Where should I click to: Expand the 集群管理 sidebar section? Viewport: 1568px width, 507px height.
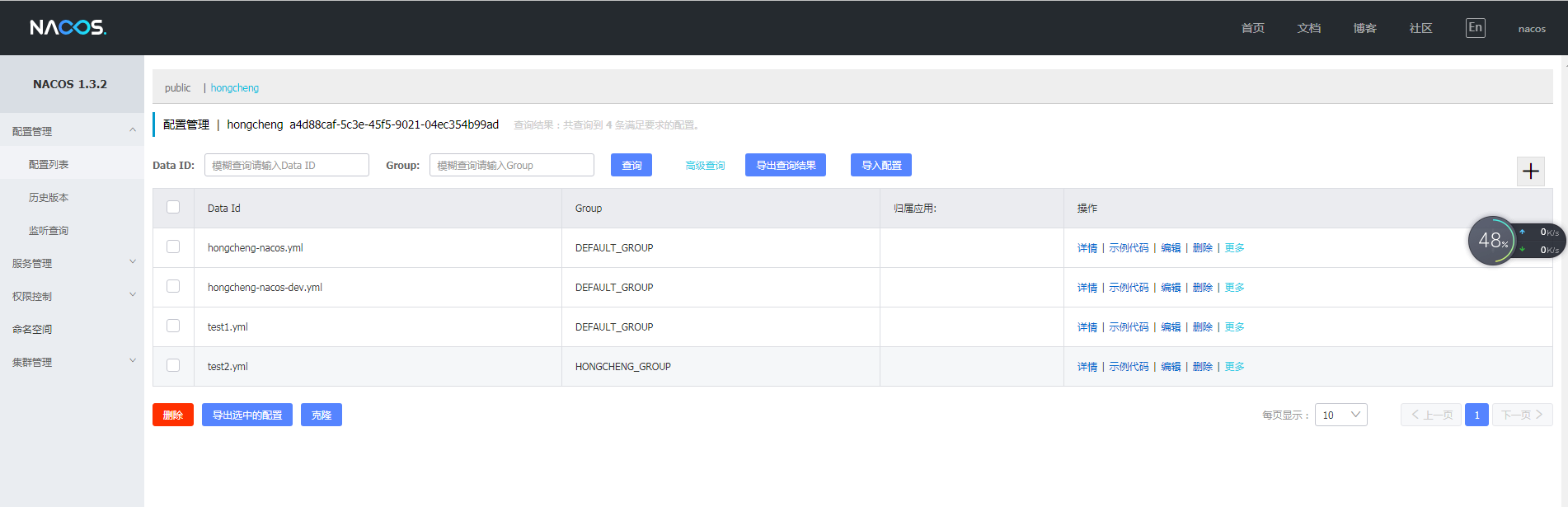(72, 362)
